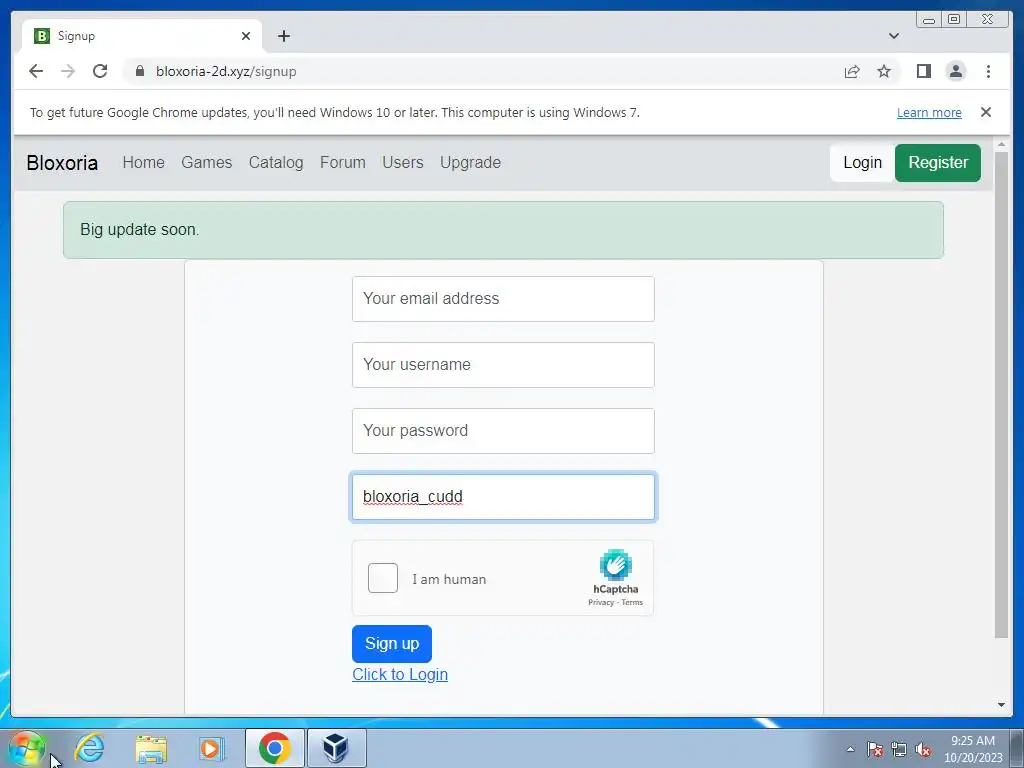Open the taskbar clock and date
This screenshot has width=1024, height=768.
[973, 749]
